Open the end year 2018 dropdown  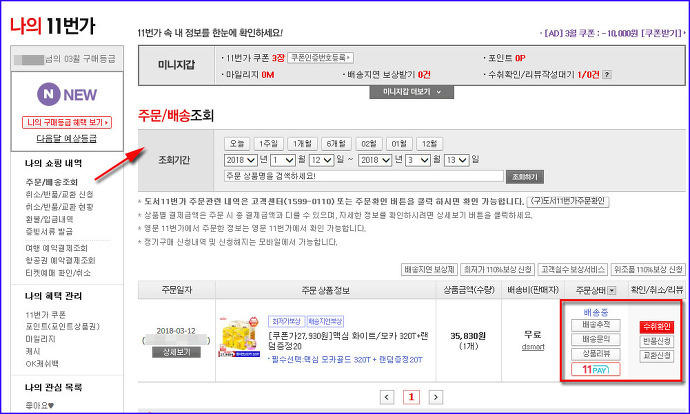(x=375, y=160)
